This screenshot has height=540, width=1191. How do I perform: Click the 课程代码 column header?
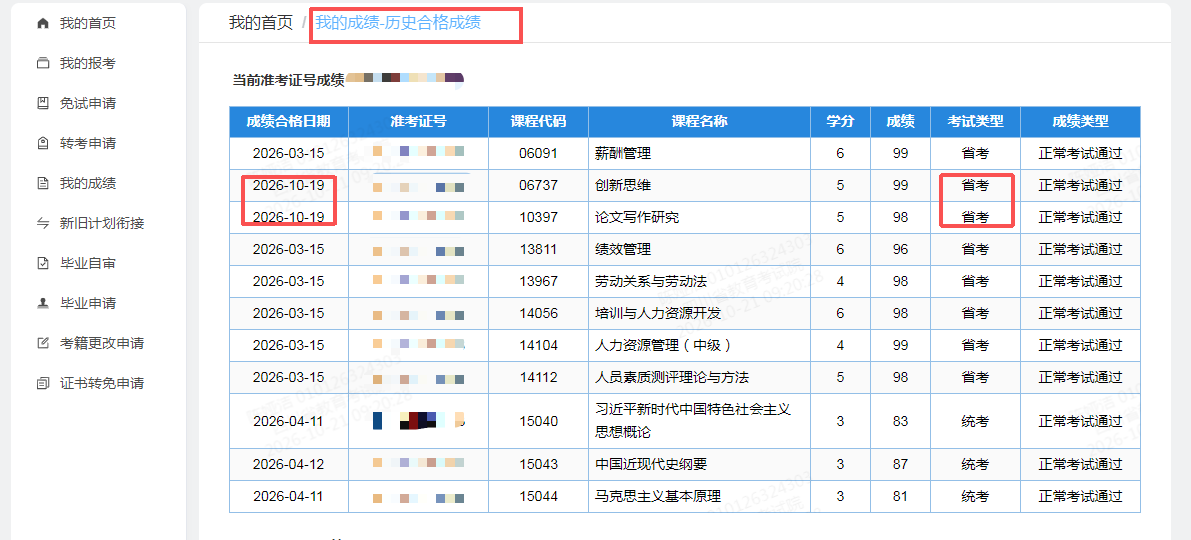pos(539,122)
